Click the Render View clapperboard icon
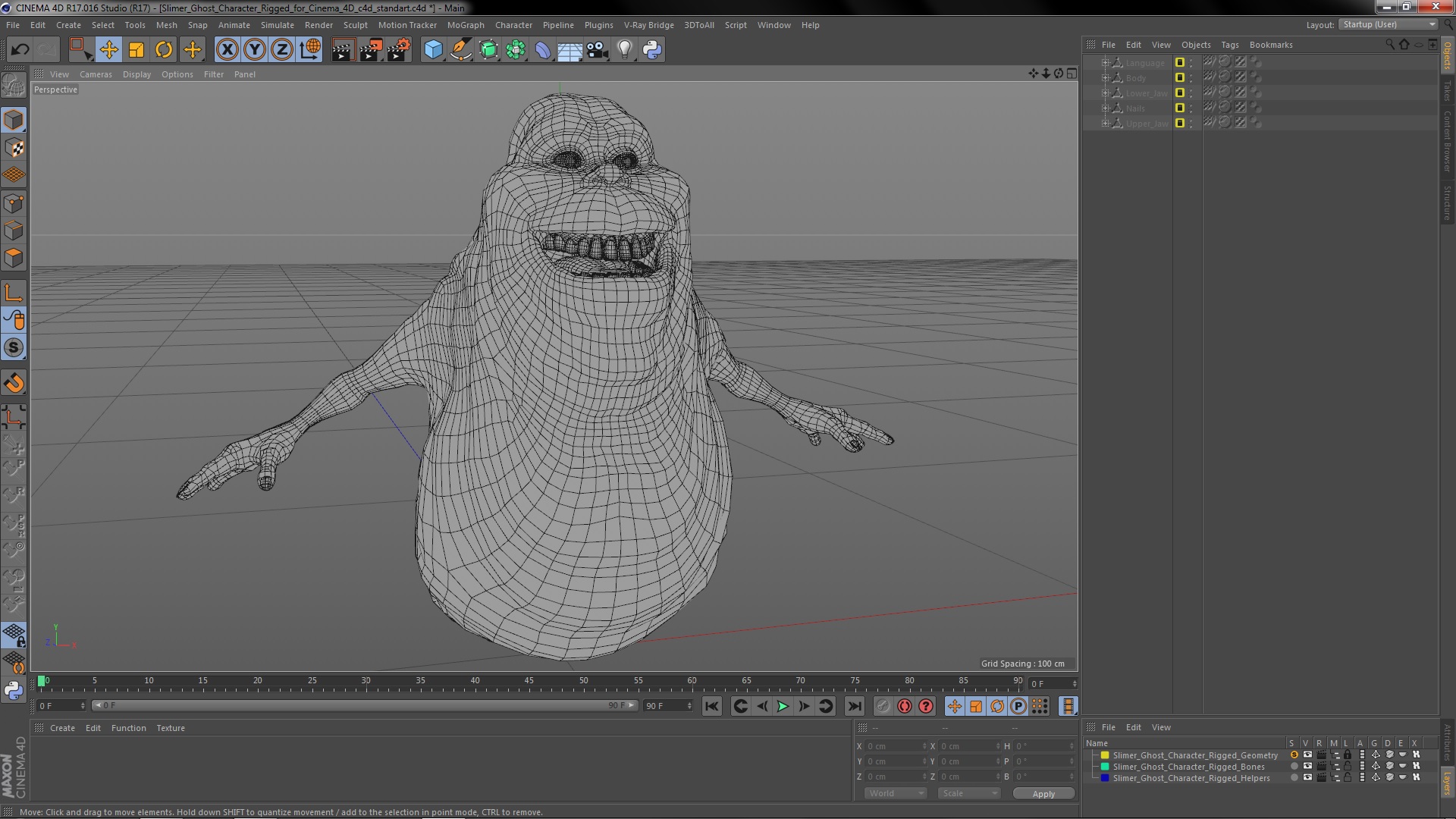This screenshot has width=1456, height=819. pos(343,50)
